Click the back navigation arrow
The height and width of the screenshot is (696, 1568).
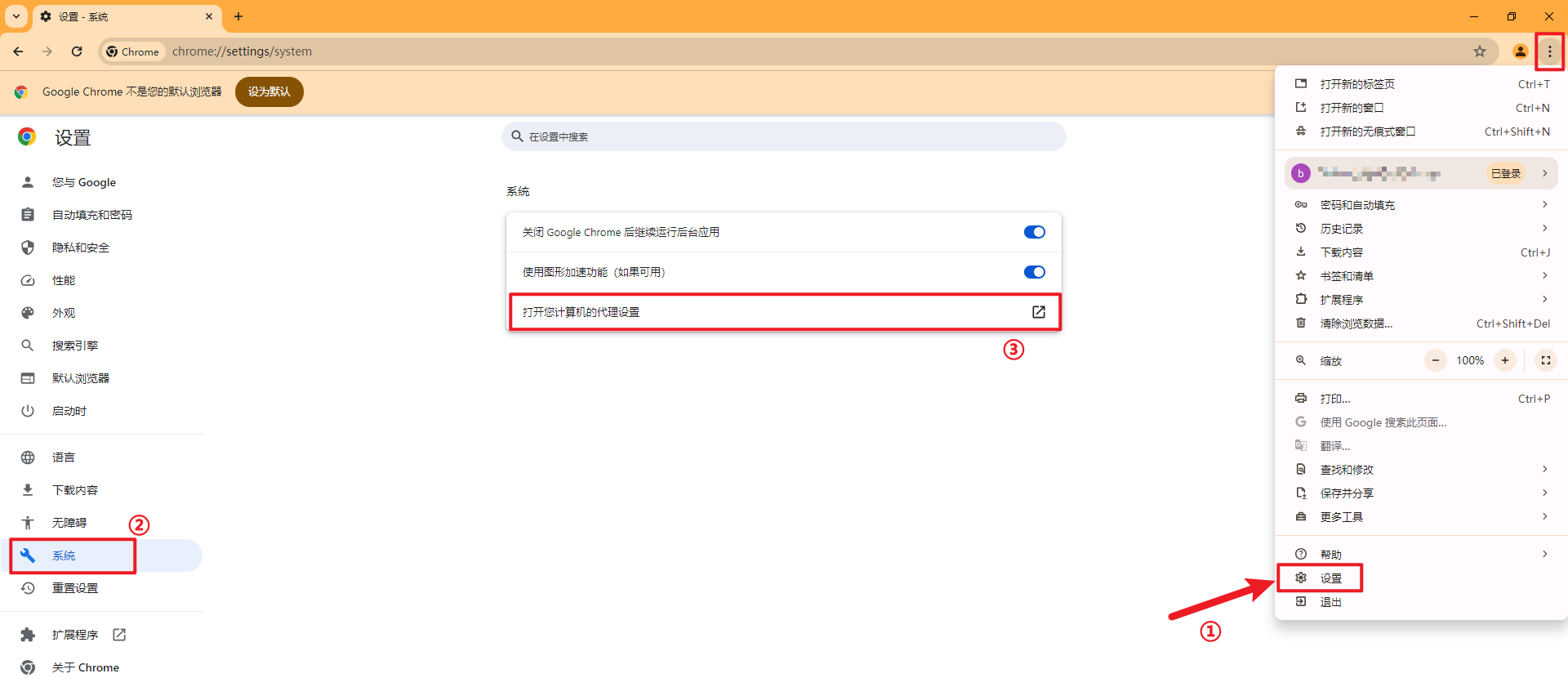click(18, 51)
